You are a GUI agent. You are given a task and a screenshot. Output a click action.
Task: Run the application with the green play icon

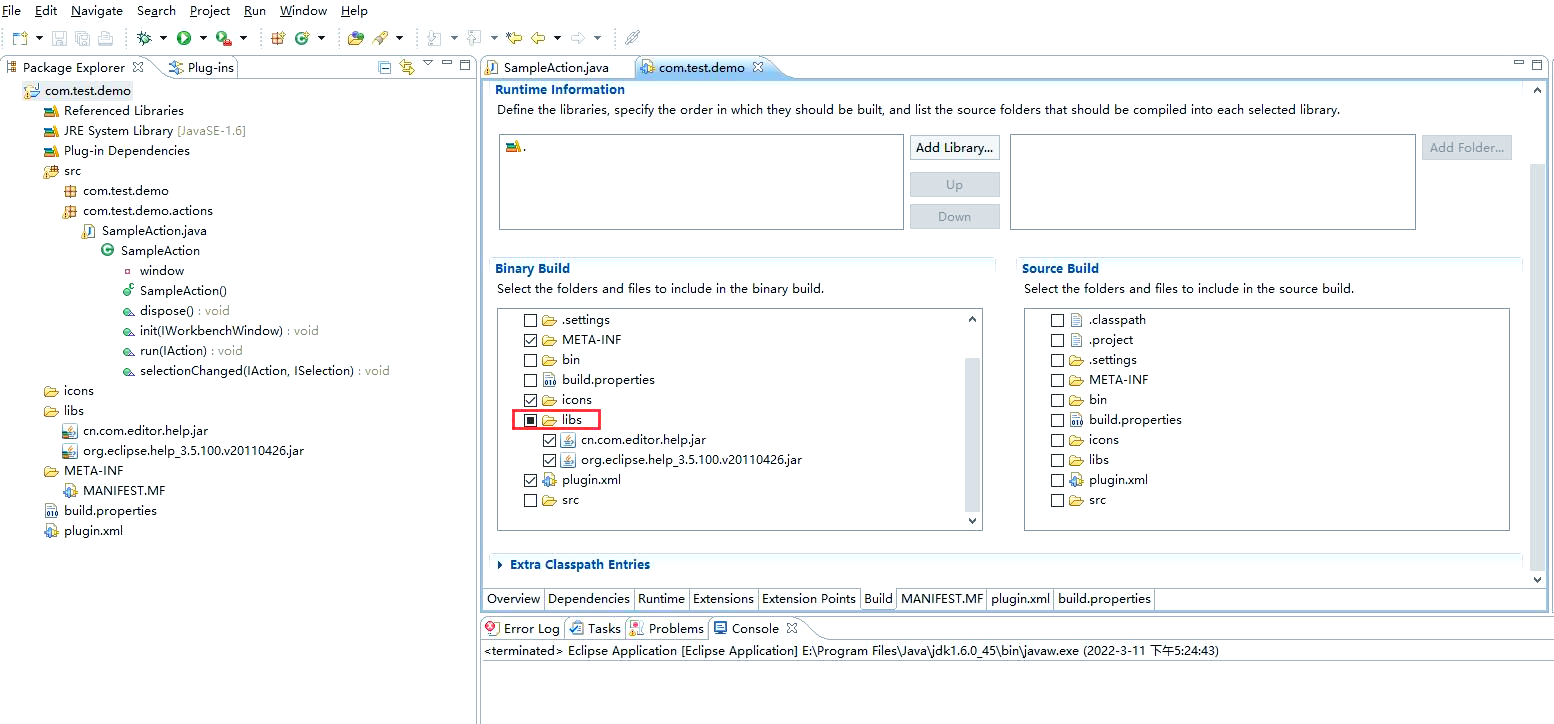tap(184, 38)
